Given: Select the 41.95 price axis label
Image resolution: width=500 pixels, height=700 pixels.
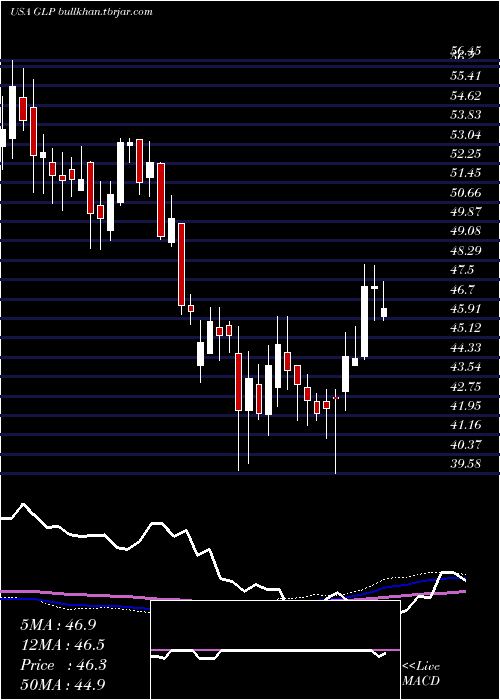Looking at the screenshot, I should tap(466, 406).
